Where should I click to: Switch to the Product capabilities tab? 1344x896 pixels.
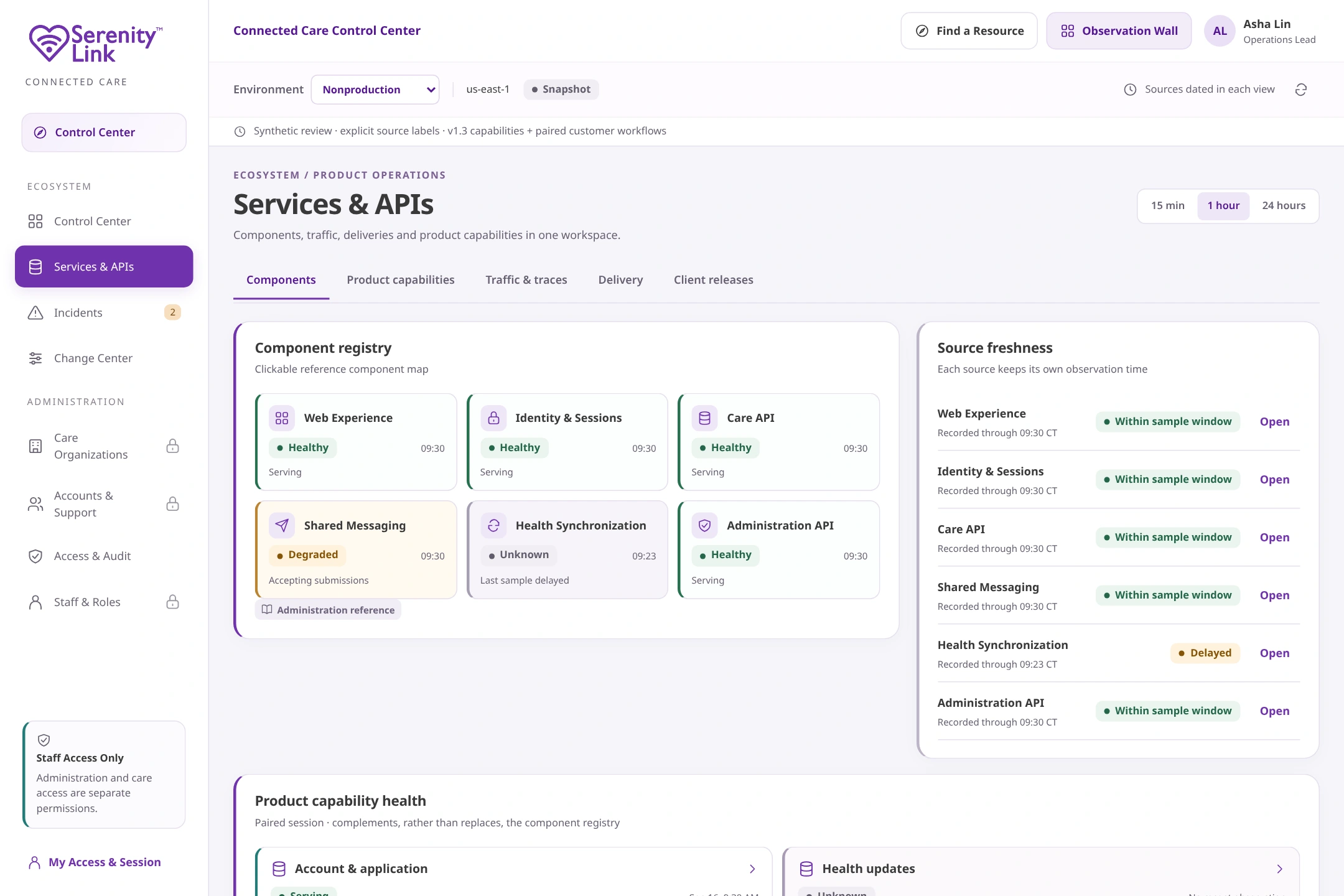[x=401, y=280]
